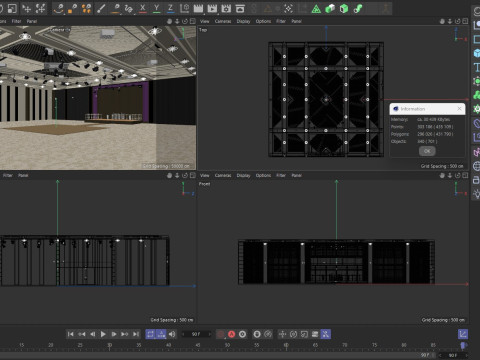Toggle the Y axis lock
480x360 pixels.
click(x=157, y=8)
